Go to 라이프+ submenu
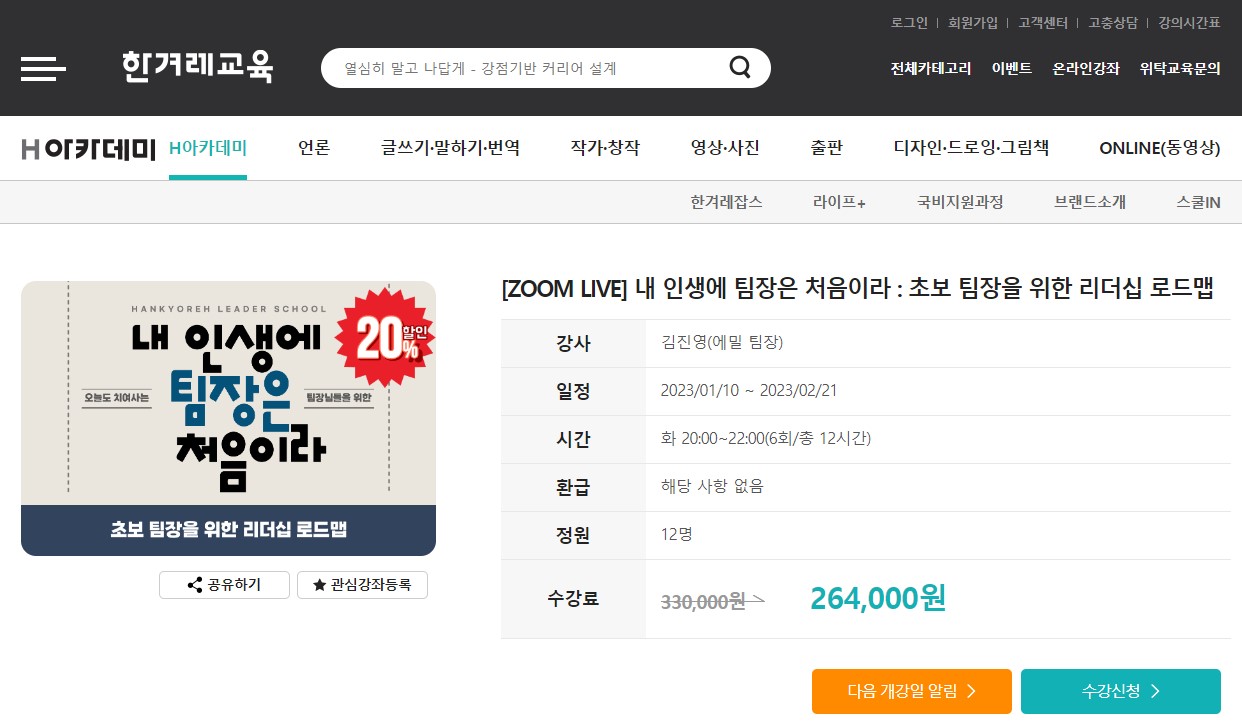Viewport: 1242px width, 726px height. pos(839,202)
